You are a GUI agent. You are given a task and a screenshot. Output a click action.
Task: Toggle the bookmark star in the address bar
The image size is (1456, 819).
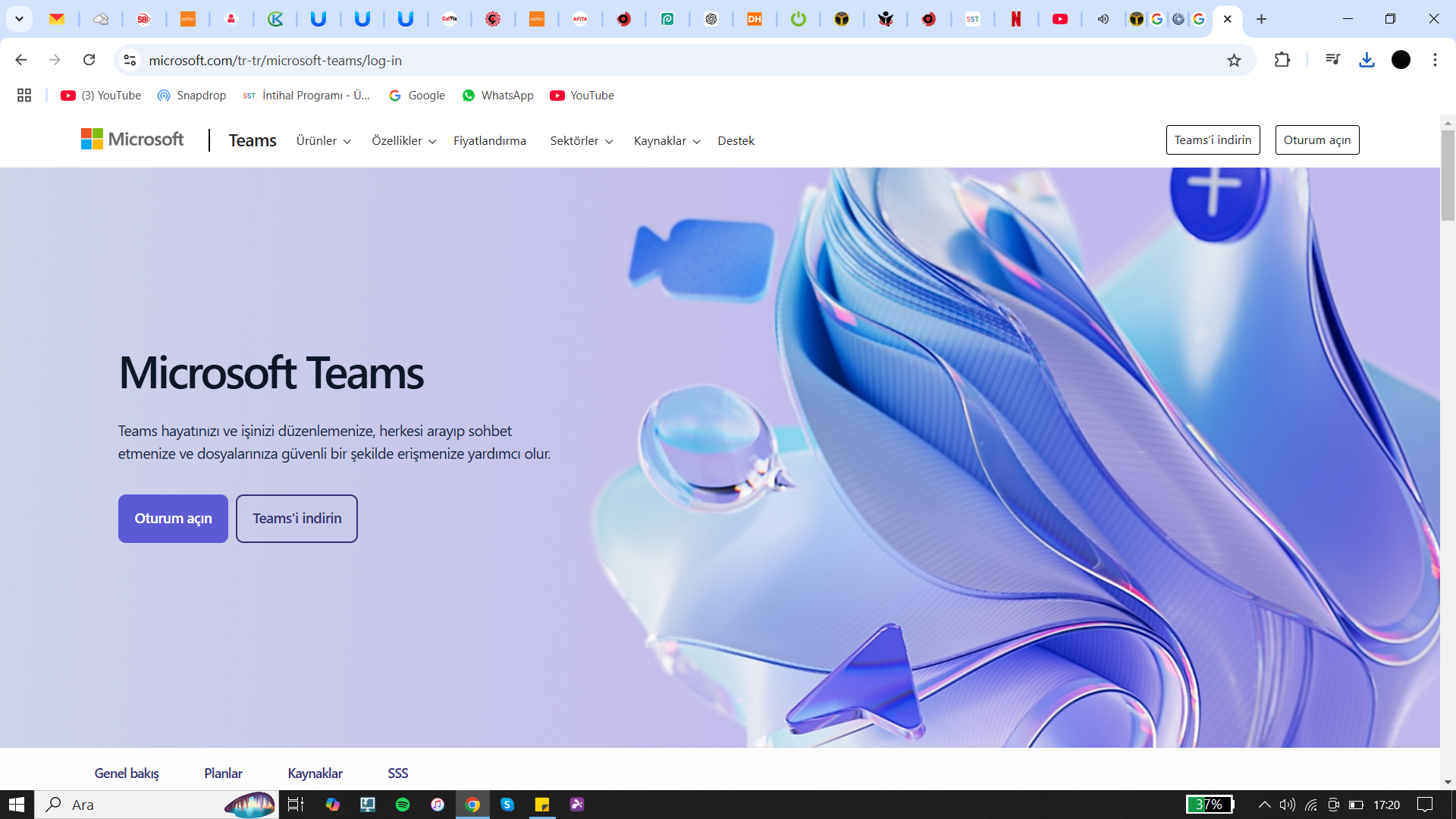pos(1233,60)
